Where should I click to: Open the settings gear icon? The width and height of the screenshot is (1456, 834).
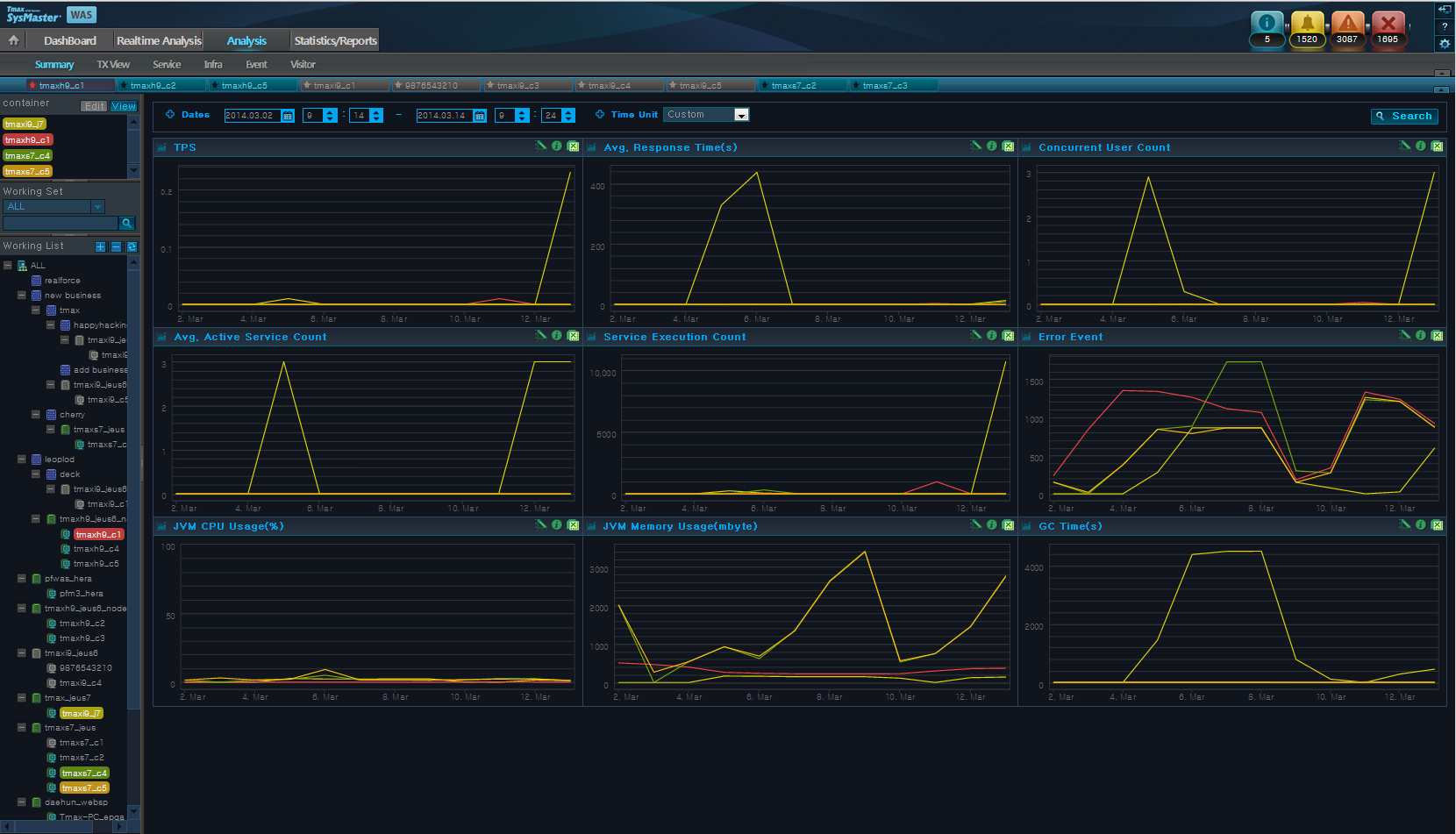(x=1445, y=44)
